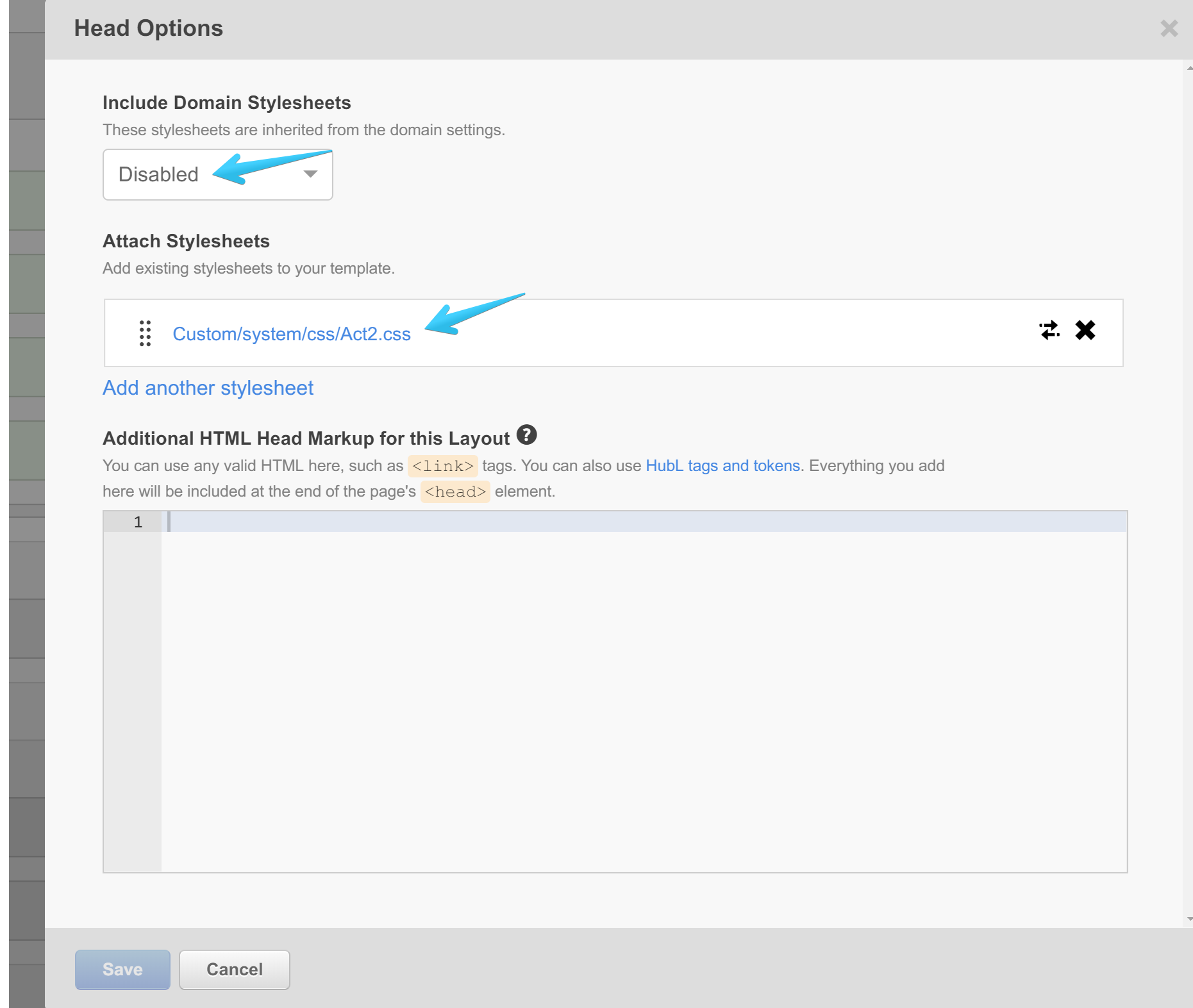Click the <head> code tag text
The height and width of the screenshot is (1008, 1193).
455,492
